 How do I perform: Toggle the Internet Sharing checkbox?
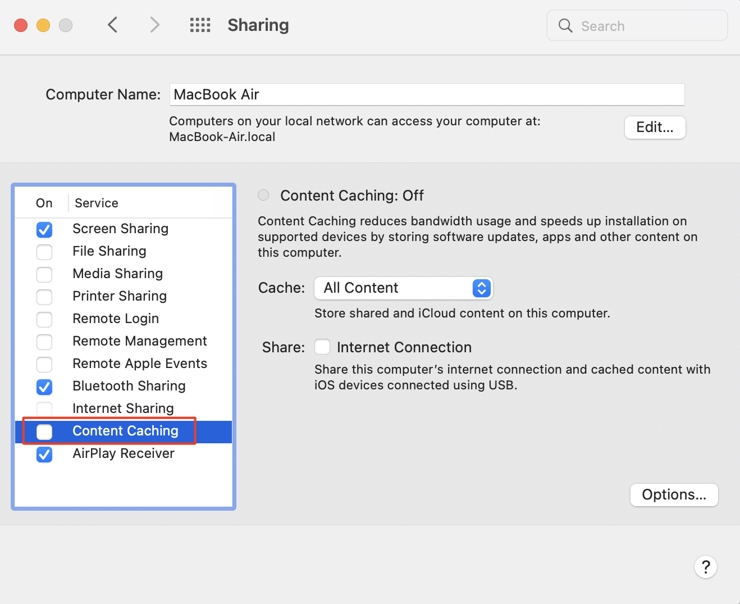click(x=44, y=409)
